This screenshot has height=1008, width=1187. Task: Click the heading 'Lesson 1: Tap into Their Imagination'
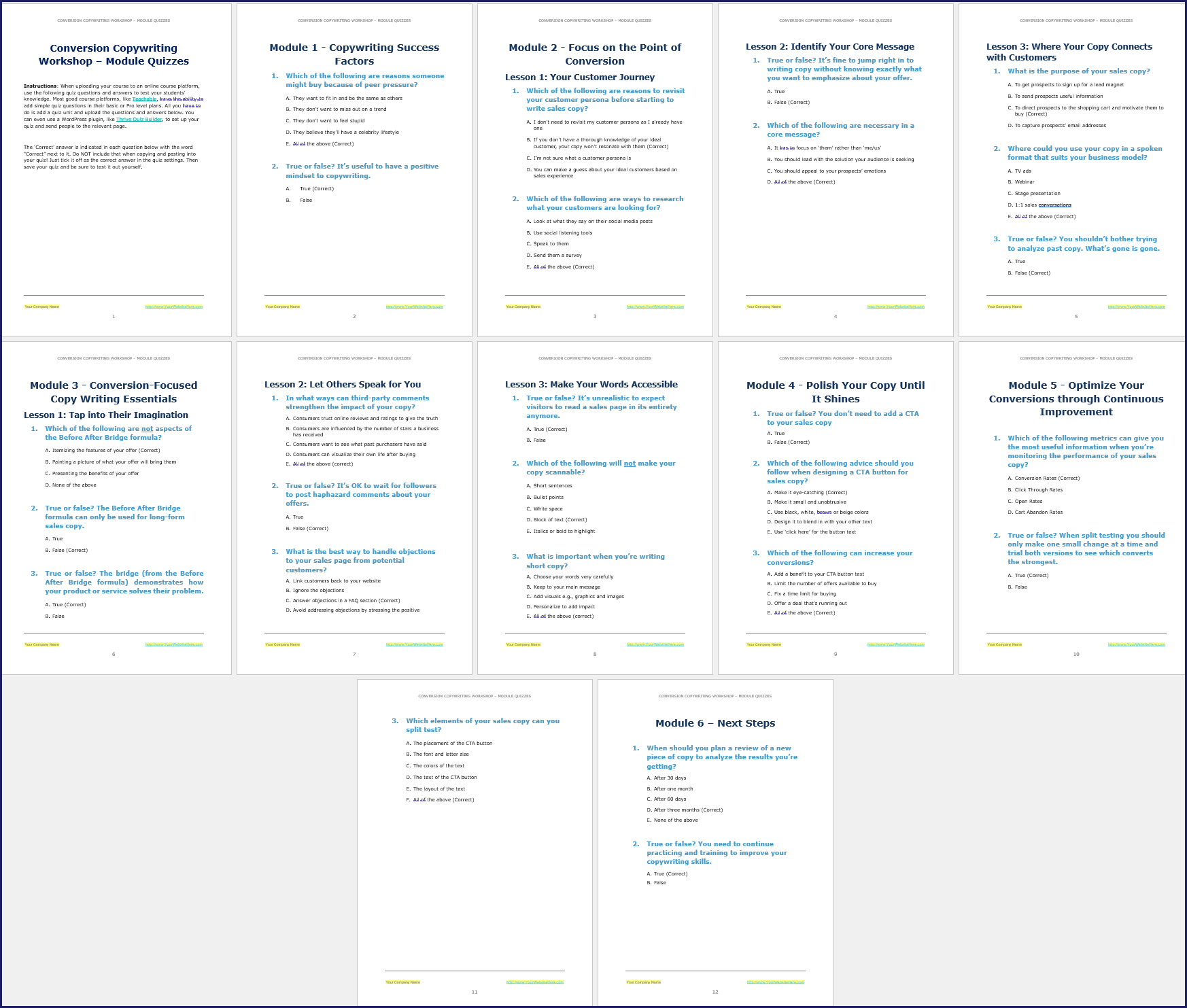(106, 415)
